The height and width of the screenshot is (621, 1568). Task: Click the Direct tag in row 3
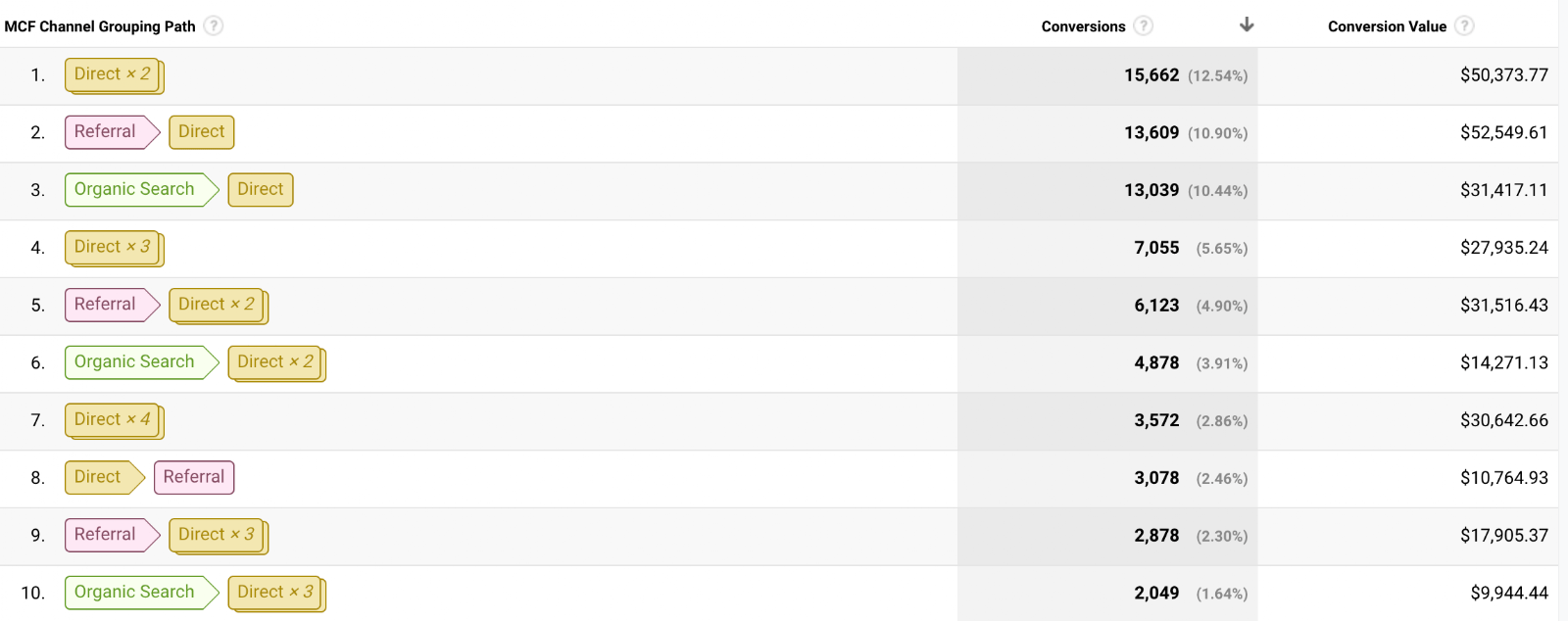point(260,189)
